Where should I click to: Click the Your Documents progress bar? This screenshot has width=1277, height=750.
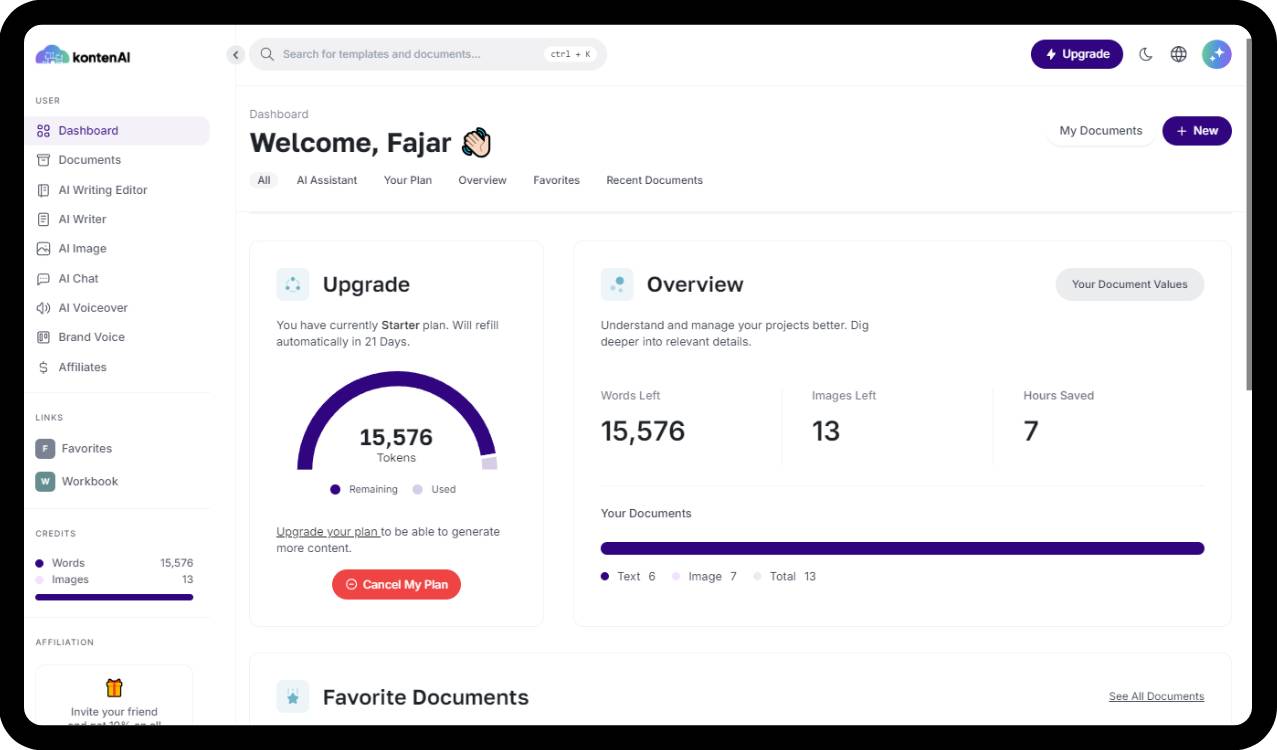point(902,548)
